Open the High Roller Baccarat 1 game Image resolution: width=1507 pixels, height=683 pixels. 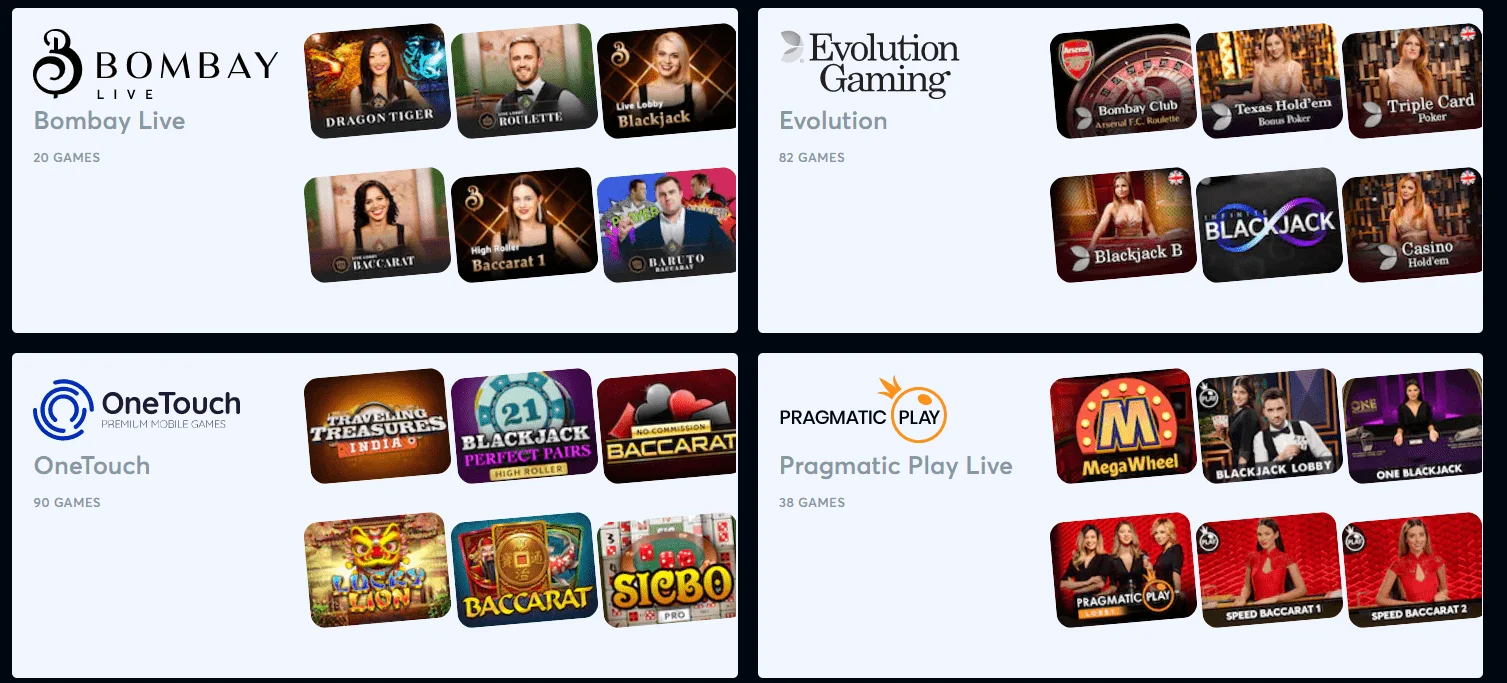tap(523, 225)
